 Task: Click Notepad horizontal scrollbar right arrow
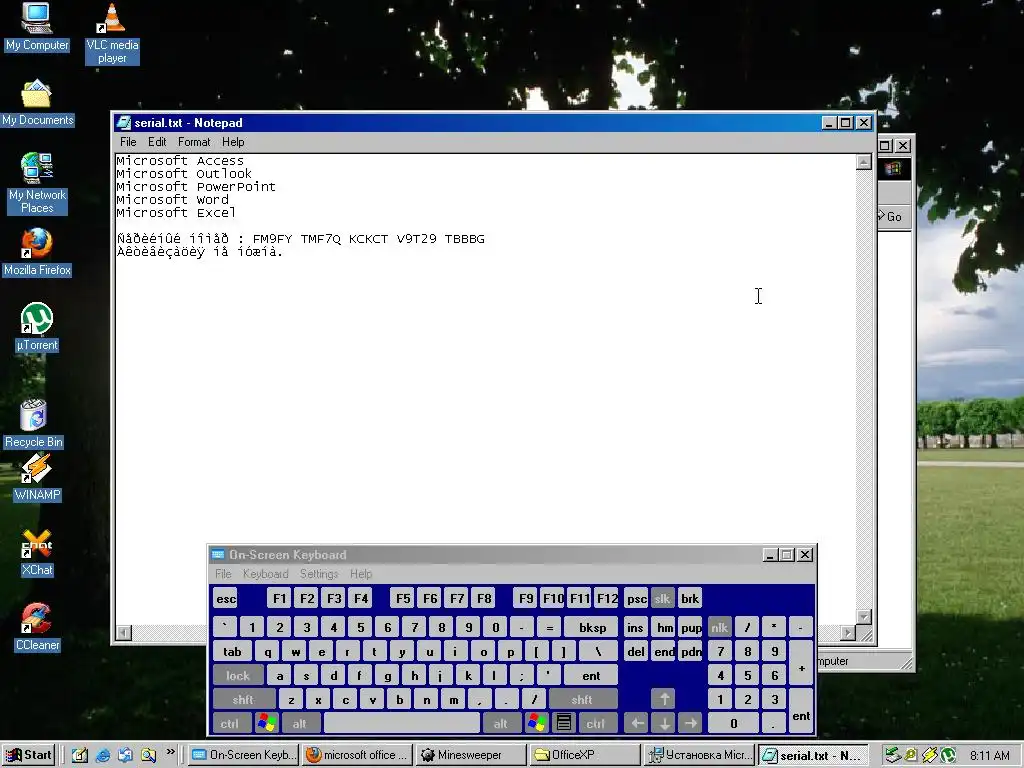pos(848,632)
